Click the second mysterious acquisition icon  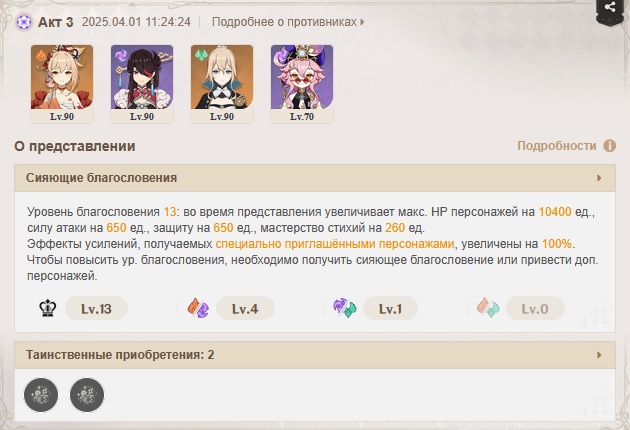87,395
